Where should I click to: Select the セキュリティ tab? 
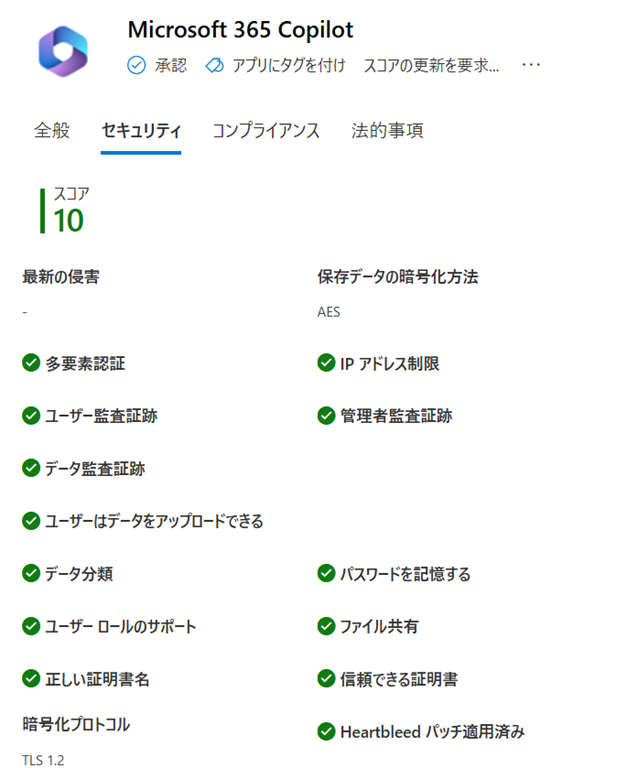pos(141,131)
